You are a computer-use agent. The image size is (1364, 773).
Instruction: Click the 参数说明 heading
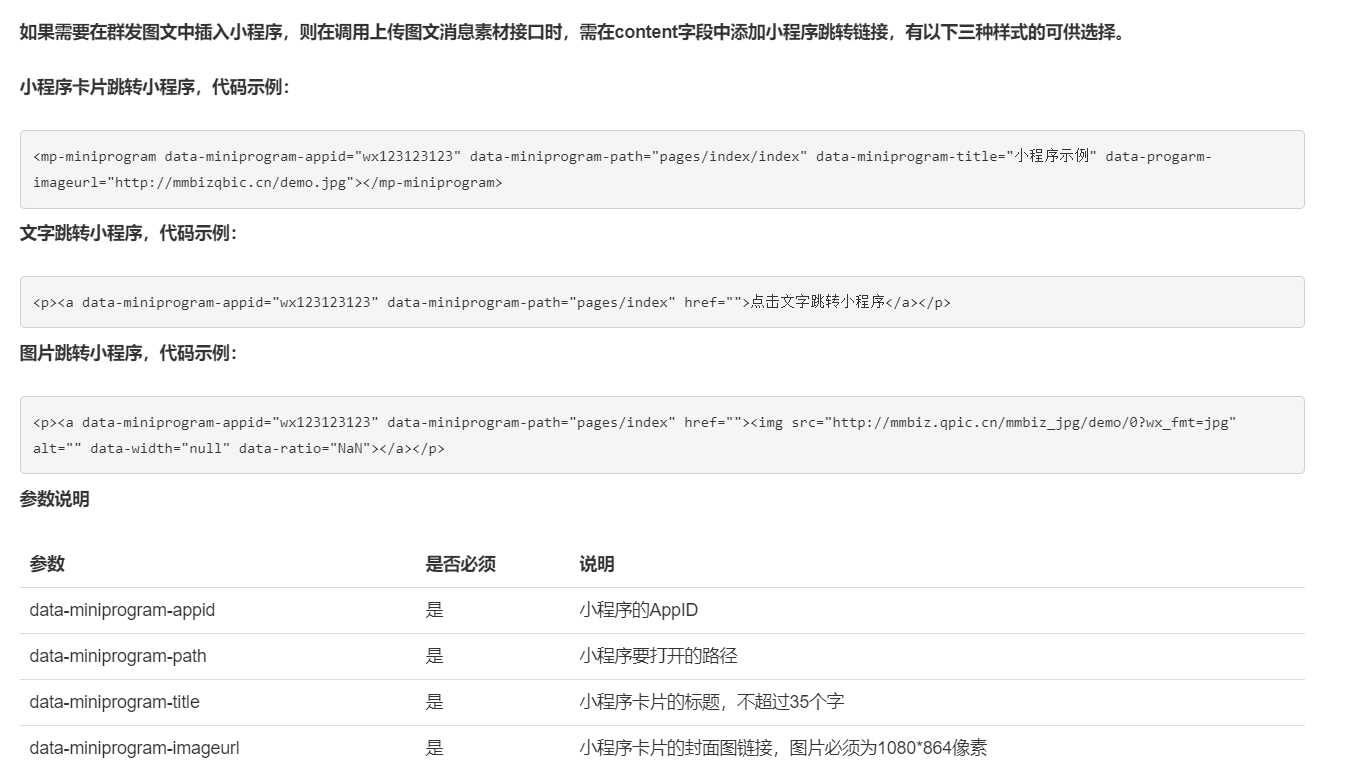tap(55, 499)
